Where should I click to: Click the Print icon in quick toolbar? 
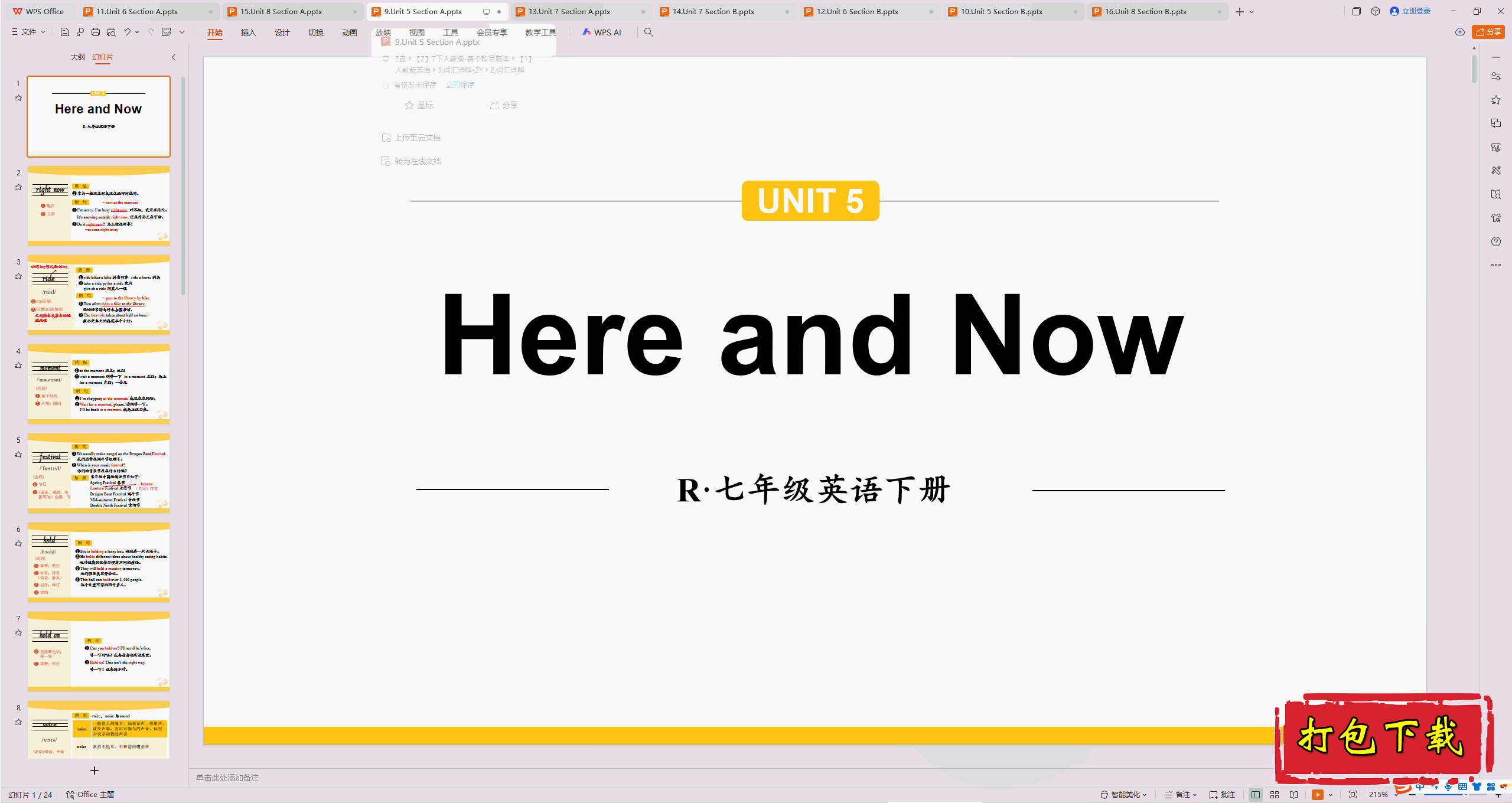pyautogui.click(x=96, y=32)
